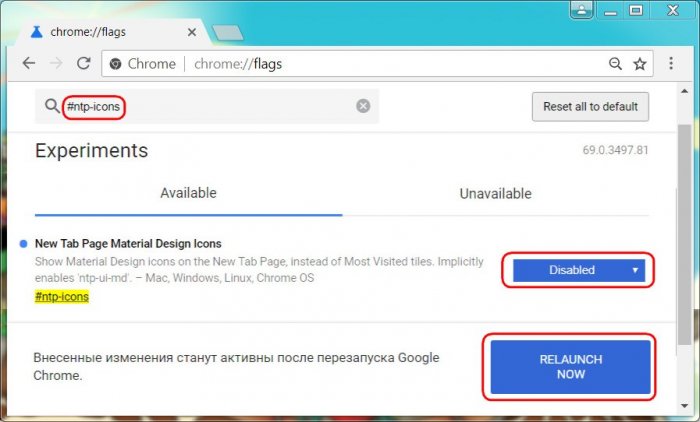The width and height of the screenshot is (700, 422).
Task: Click the forward navigation arrow
Action: point(56,63)
